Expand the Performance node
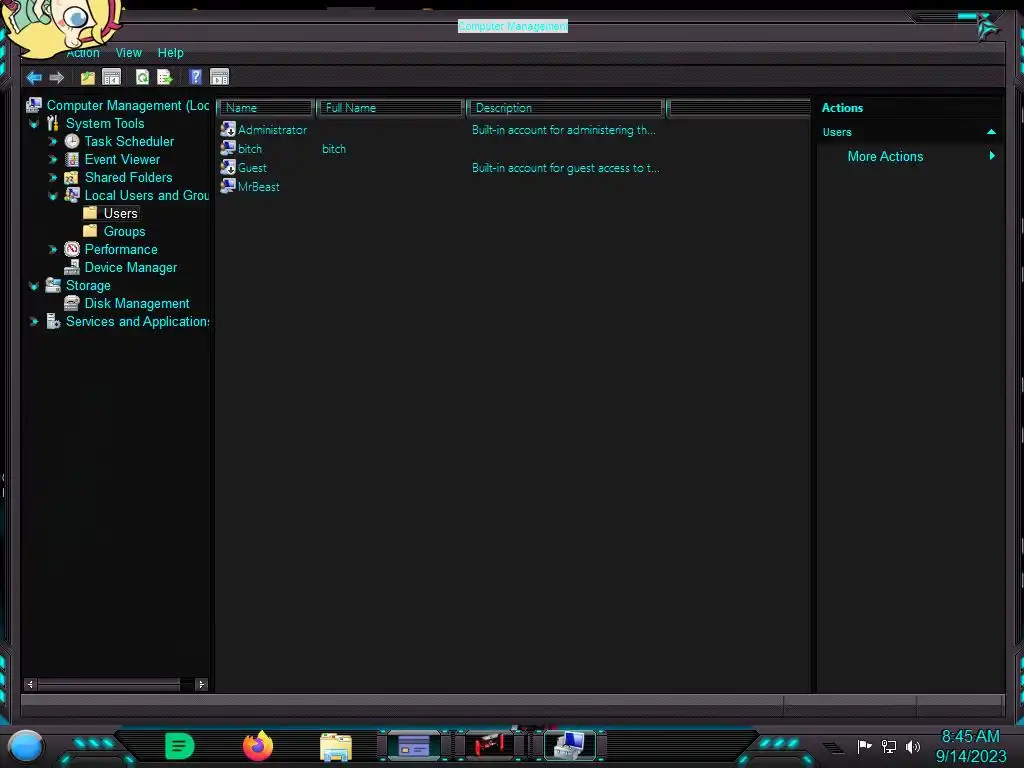 (53, 249)
